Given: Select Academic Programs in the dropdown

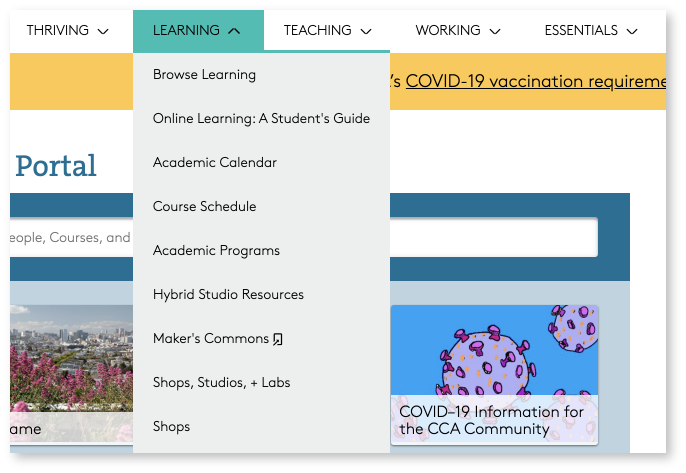Looking at the screenshot, I should (x=216, y=250).
